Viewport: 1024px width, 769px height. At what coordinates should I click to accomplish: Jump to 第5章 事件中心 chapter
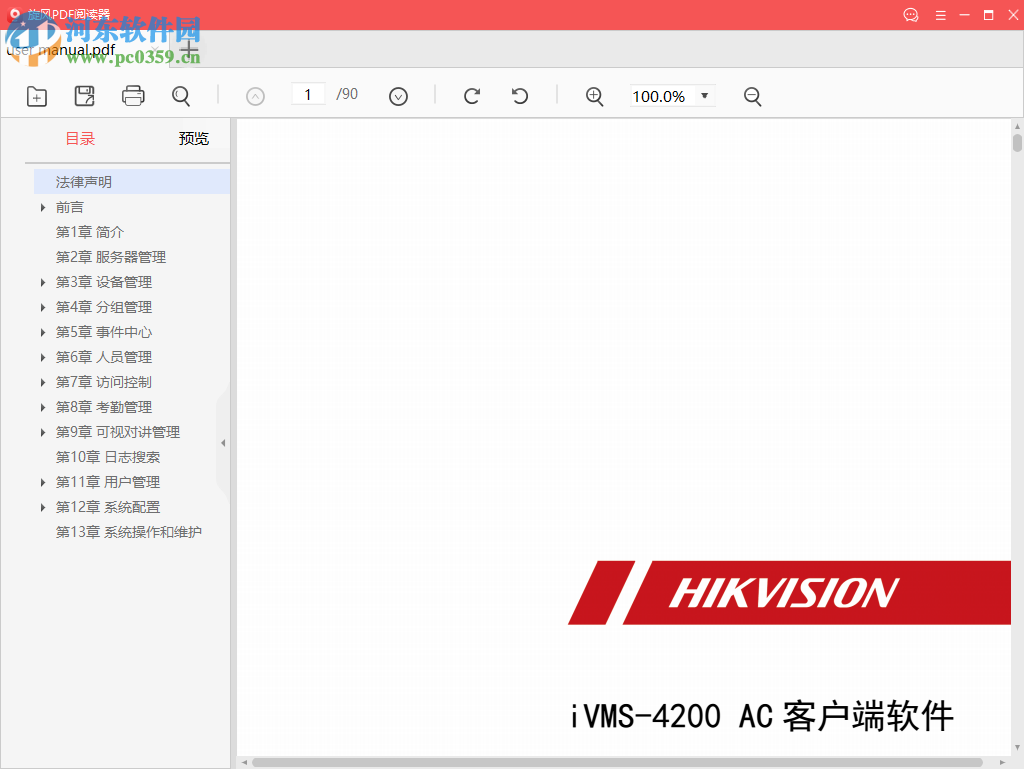104,332
